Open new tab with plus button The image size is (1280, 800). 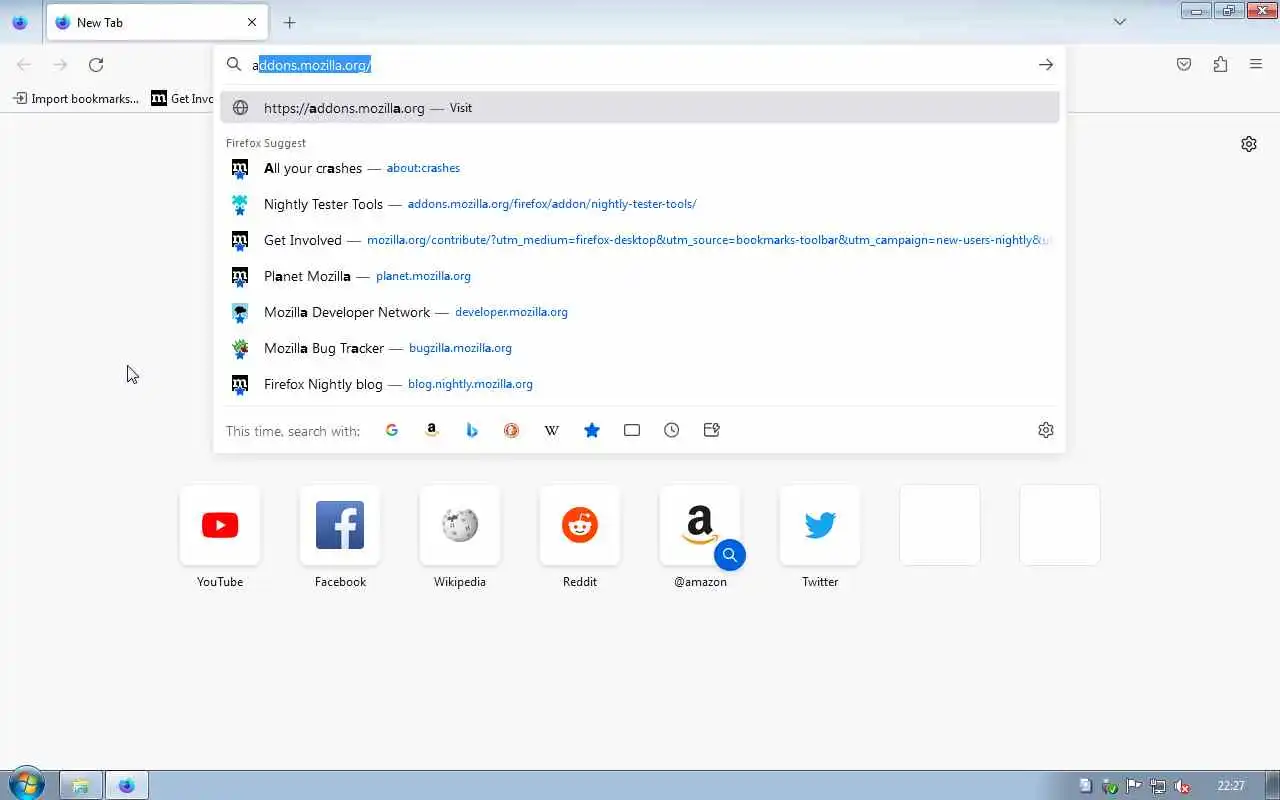[290, 22]
